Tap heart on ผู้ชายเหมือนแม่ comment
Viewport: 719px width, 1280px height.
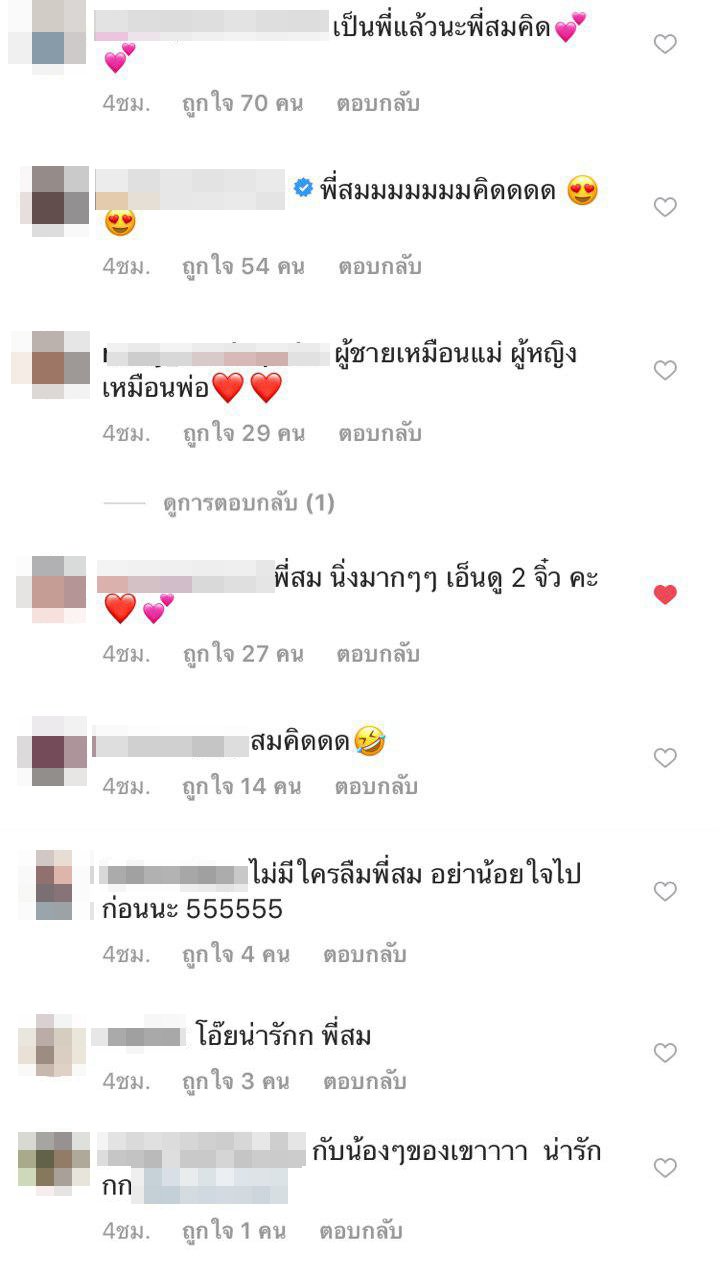(665, 370)
